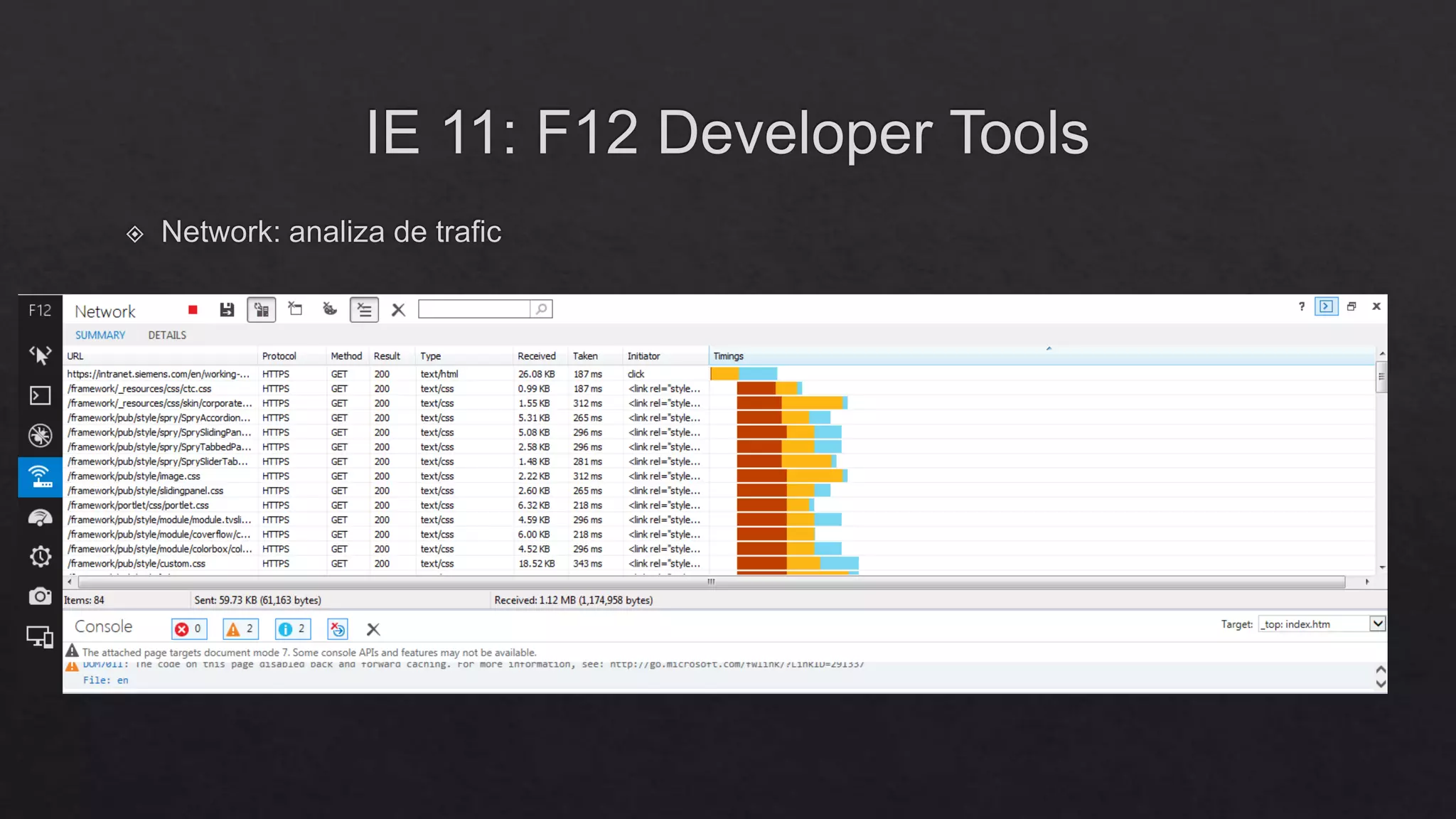Image resolution: width=1456 pixels, height=819 pixels.
Task: Click timing bar of the first request
Action: tap(744, 374)
